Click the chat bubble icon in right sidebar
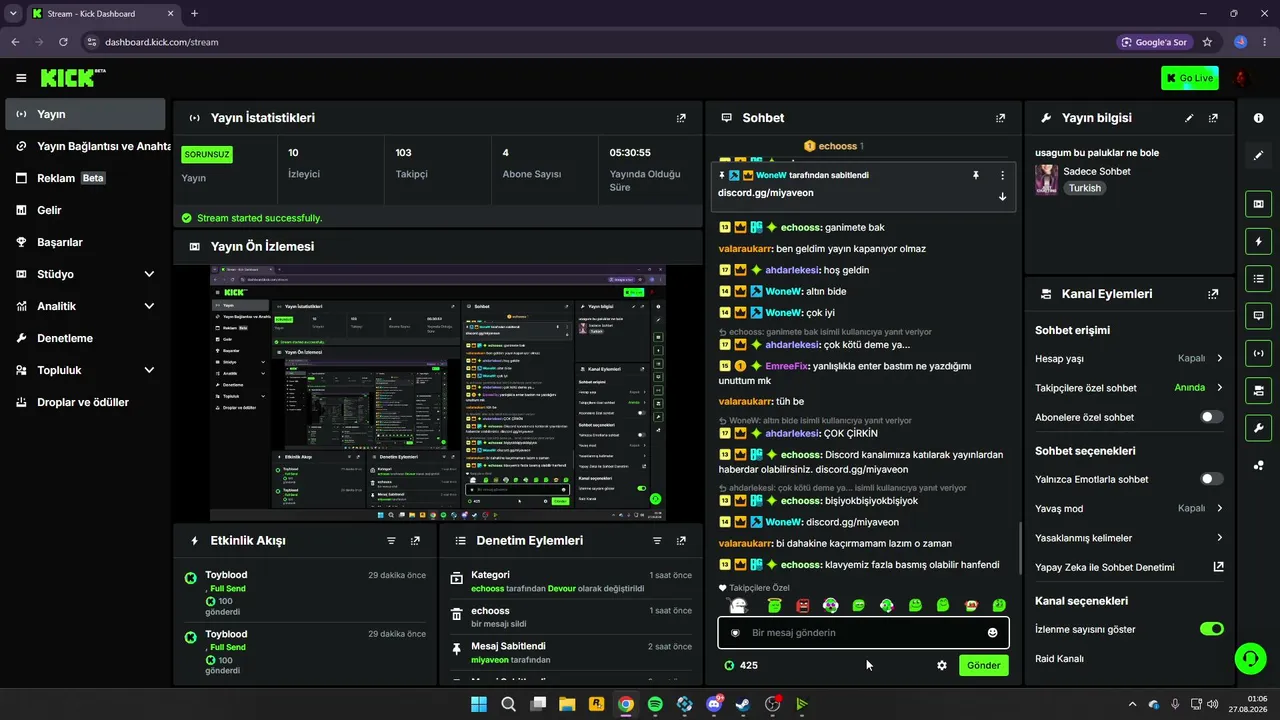This screenshot has height=720, width=1280. 1258,316
